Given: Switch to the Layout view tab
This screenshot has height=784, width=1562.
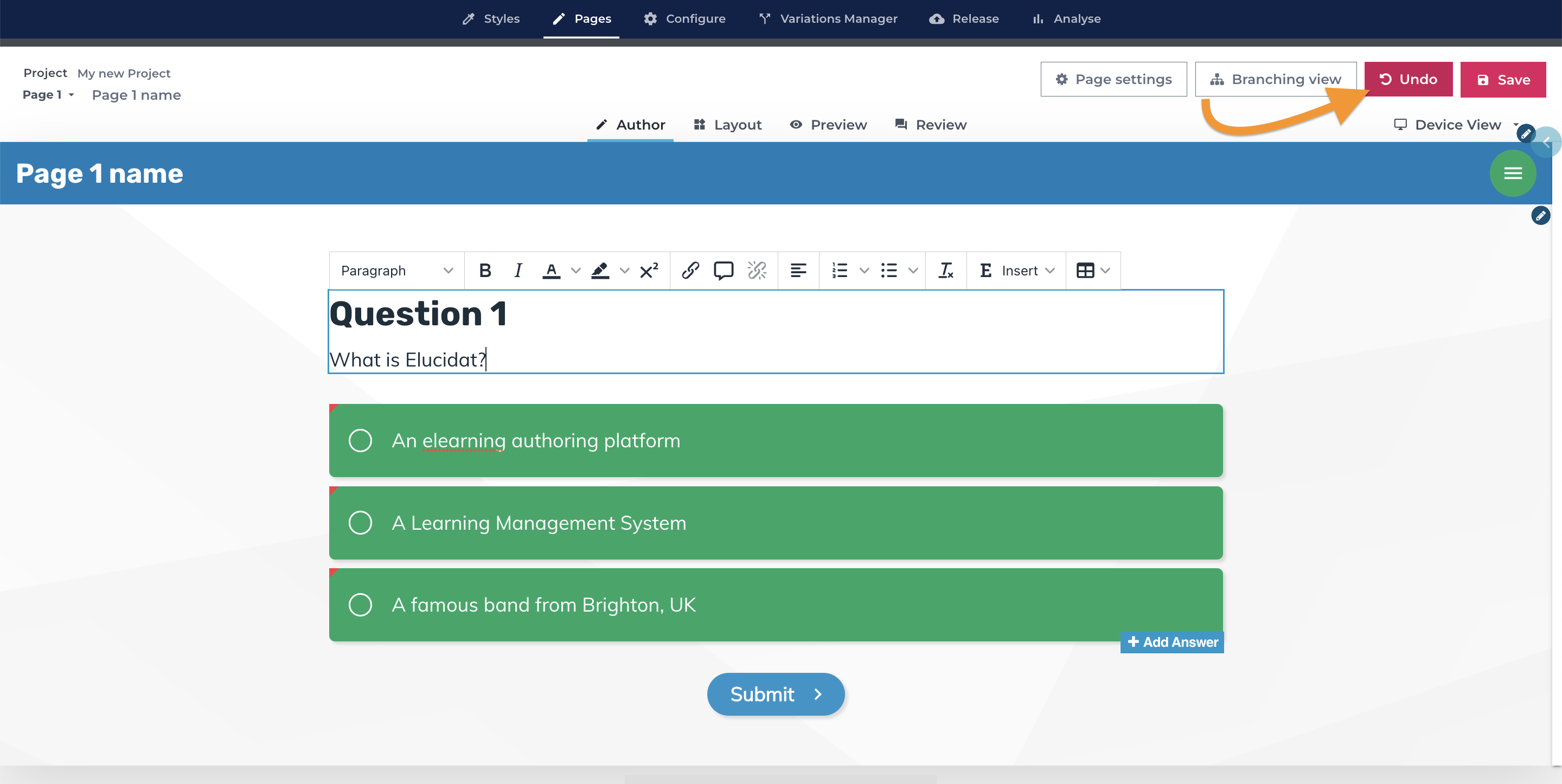Looking at the screenshot, I should click(728, 125).
